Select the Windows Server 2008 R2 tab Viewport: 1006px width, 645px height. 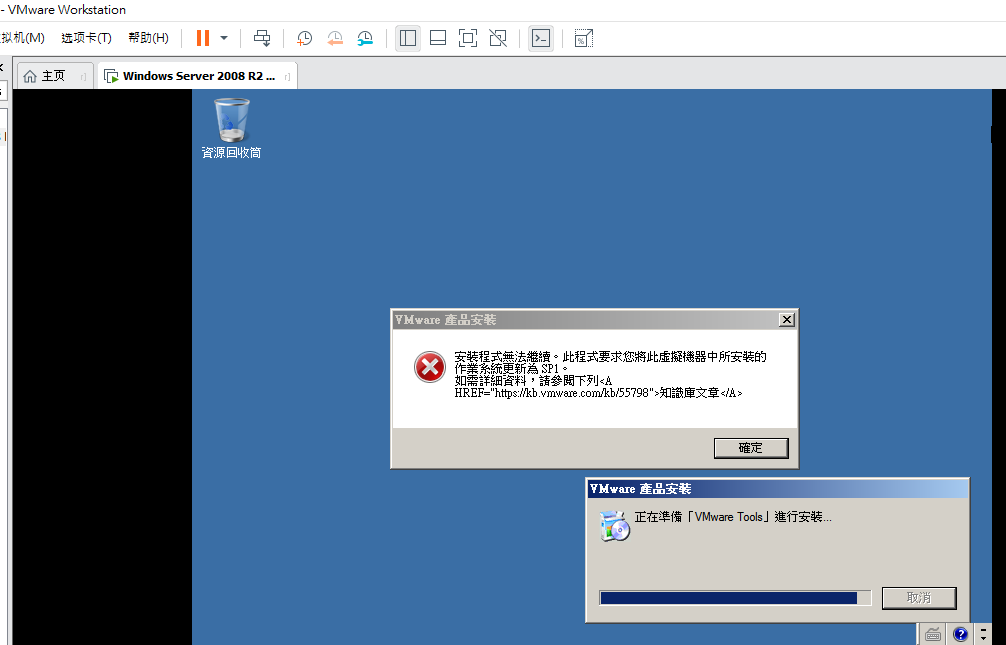click(198, 76)
